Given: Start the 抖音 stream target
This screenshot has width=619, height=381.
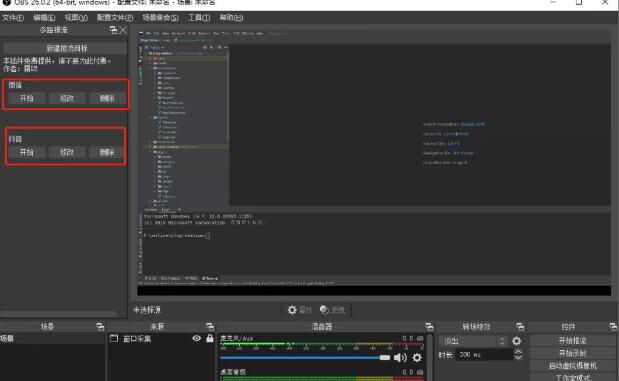Looking at the screenshot, I should [26, 152].
